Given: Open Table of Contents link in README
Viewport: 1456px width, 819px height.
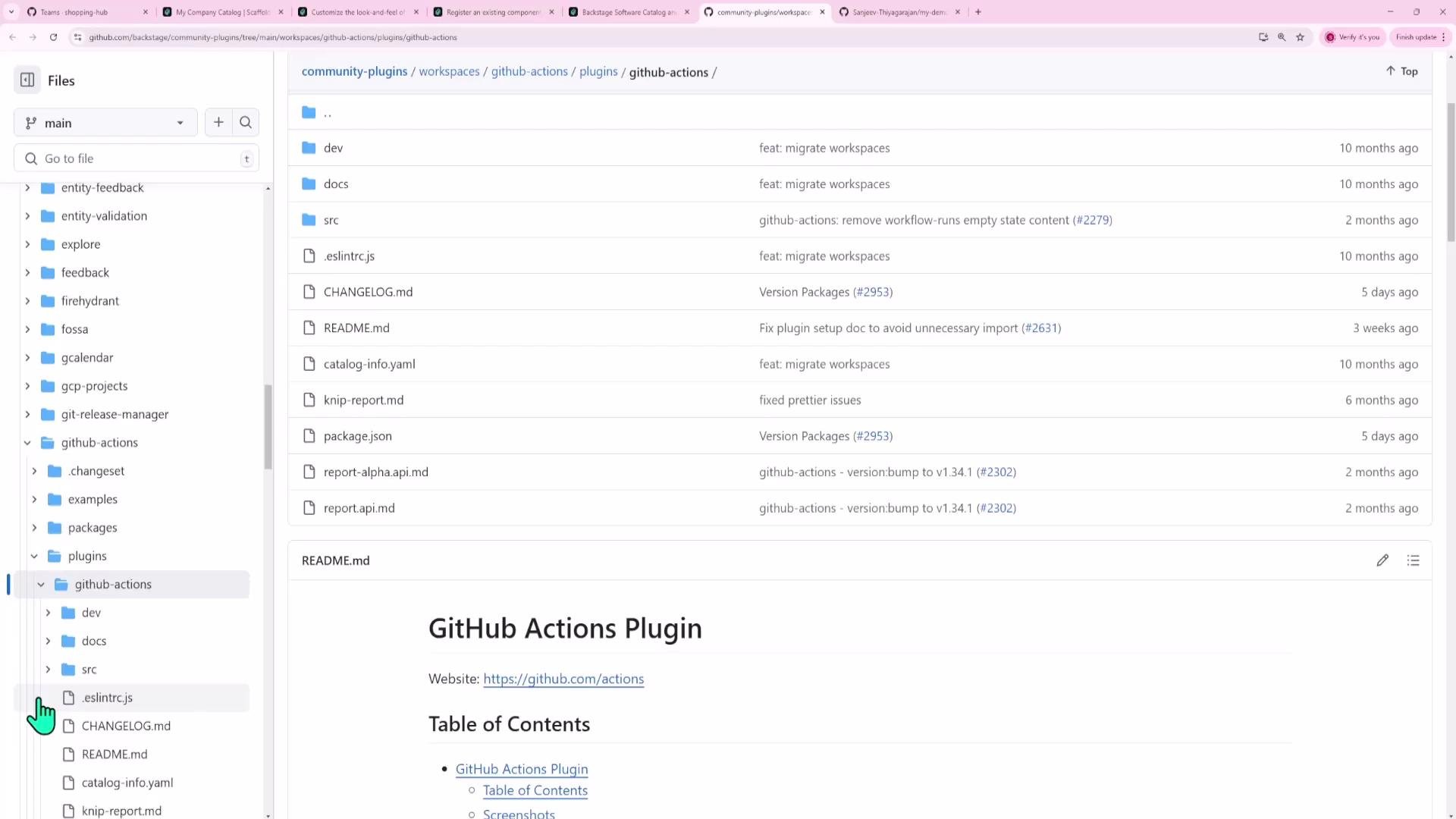Looking at the screenshot, I should coord(535,790).
